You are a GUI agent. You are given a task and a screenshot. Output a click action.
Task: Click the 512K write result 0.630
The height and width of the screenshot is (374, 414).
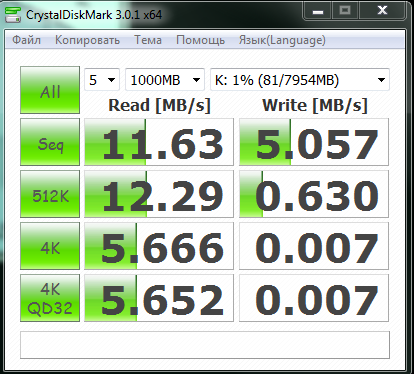(314, 194)
